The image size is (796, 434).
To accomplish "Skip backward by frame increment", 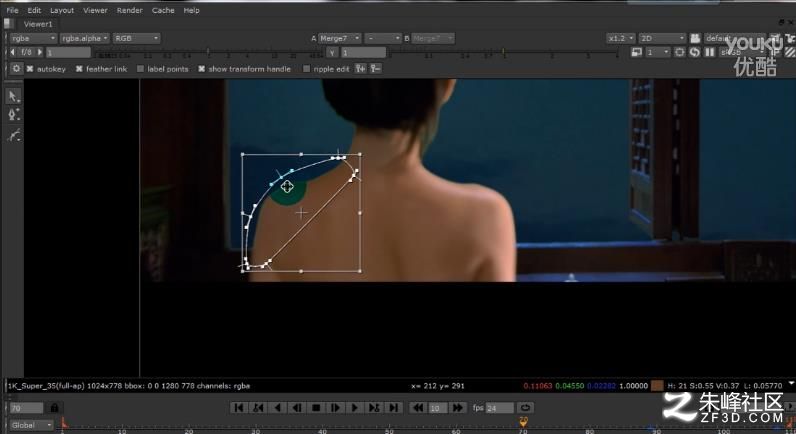I will (418, 408).
